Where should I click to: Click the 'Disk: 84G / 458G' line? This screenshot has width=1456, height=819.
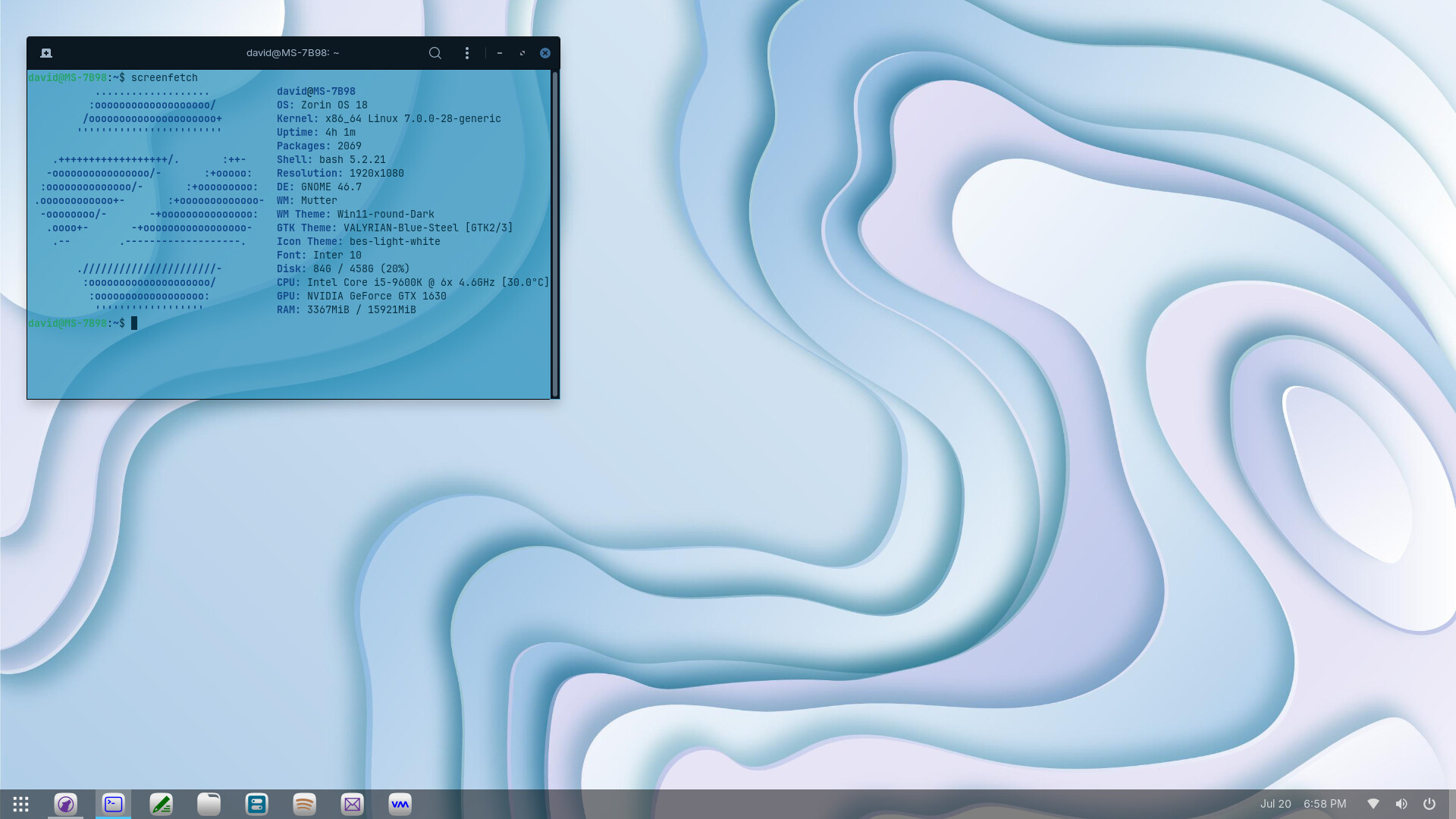(344, 269)
